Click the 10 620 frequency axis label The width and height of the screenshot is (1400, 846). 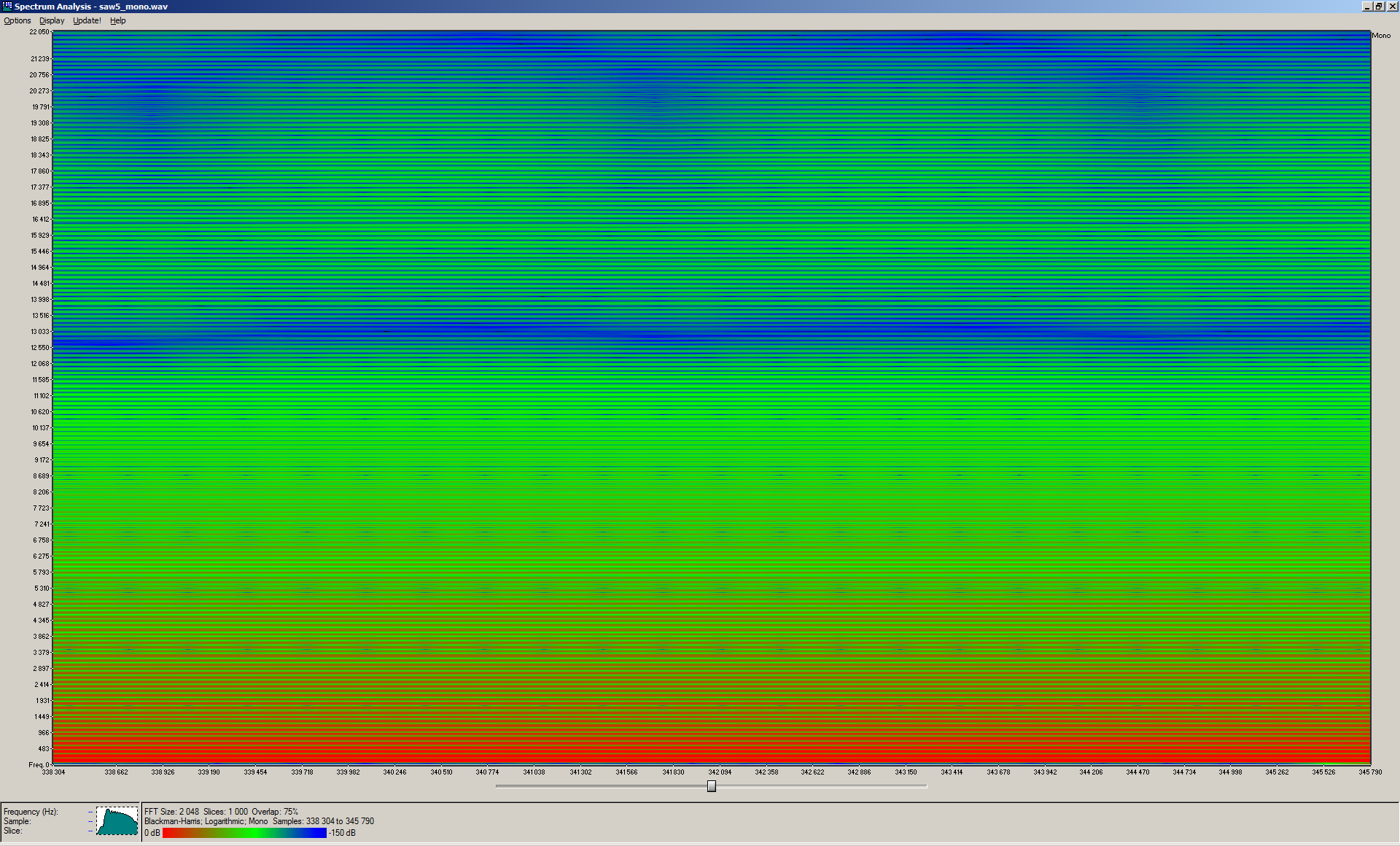[x=40, y=412]
